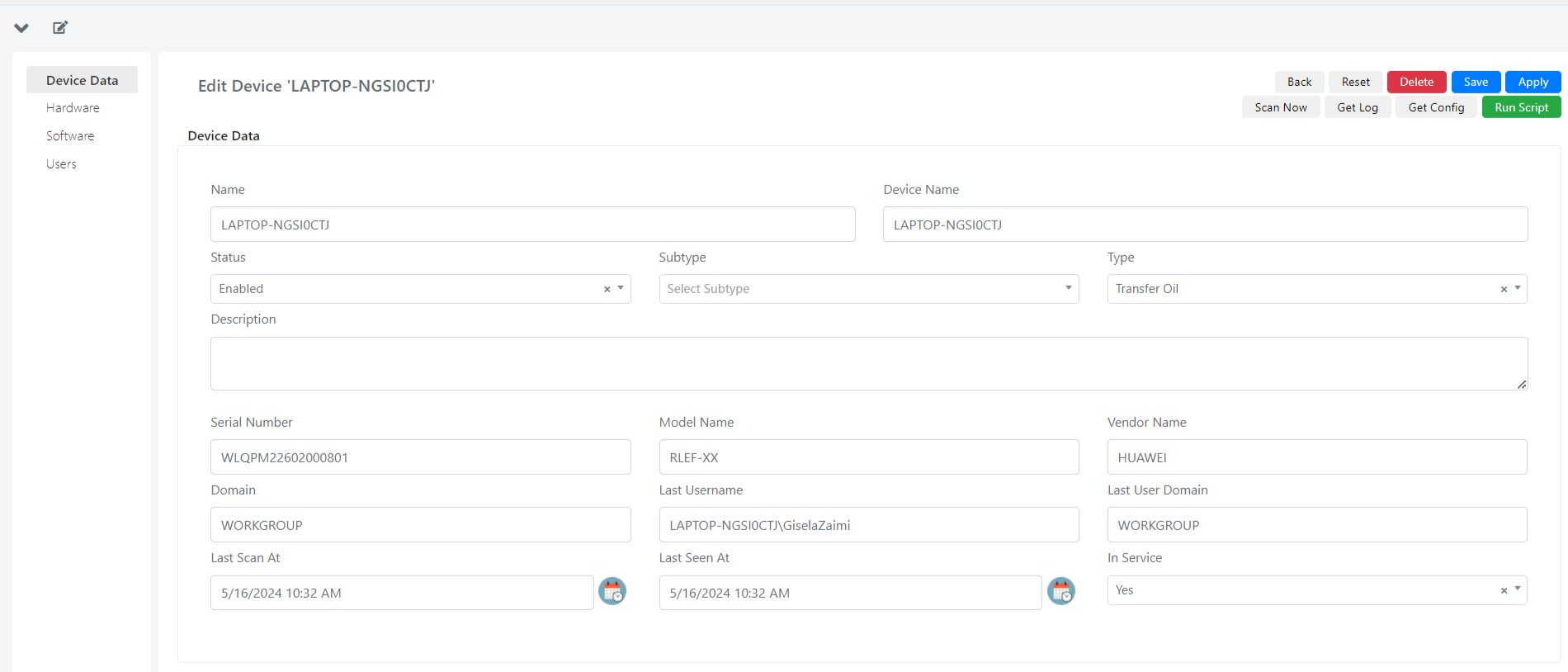Focus the Name input field
1568x672 pixels.
tap(533, 225)
